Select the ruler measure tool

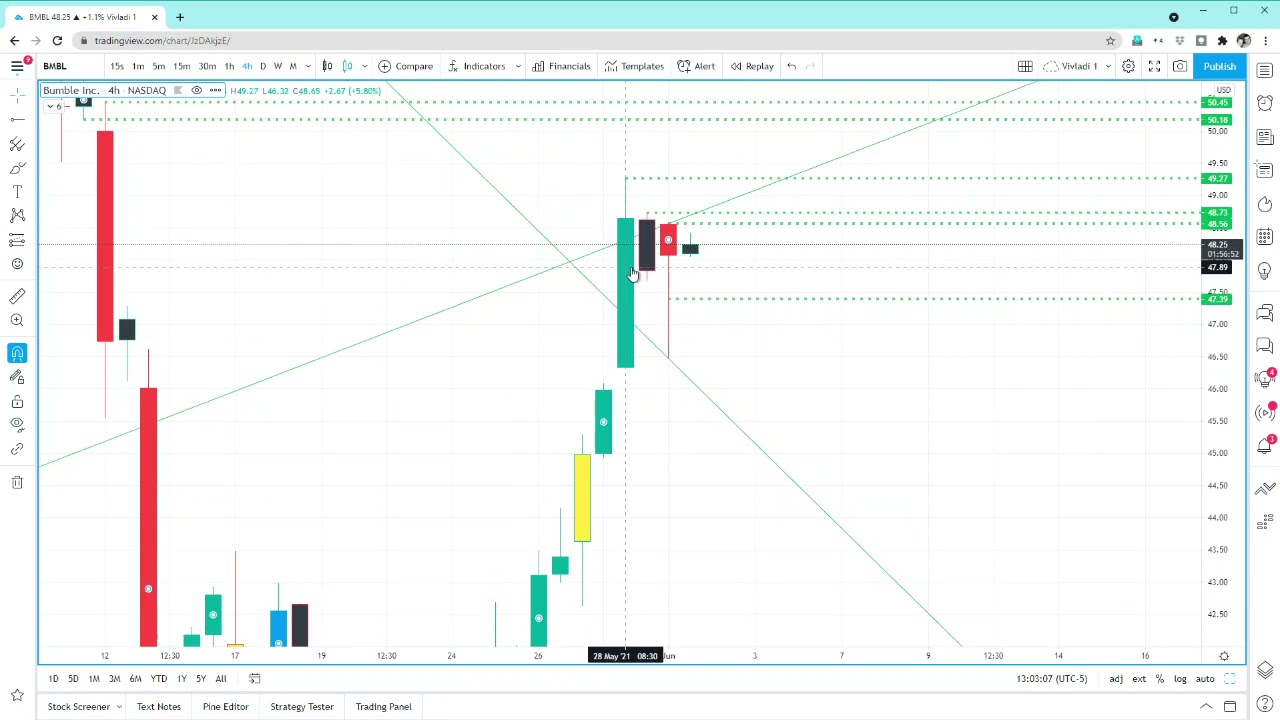tap(17, 296)
